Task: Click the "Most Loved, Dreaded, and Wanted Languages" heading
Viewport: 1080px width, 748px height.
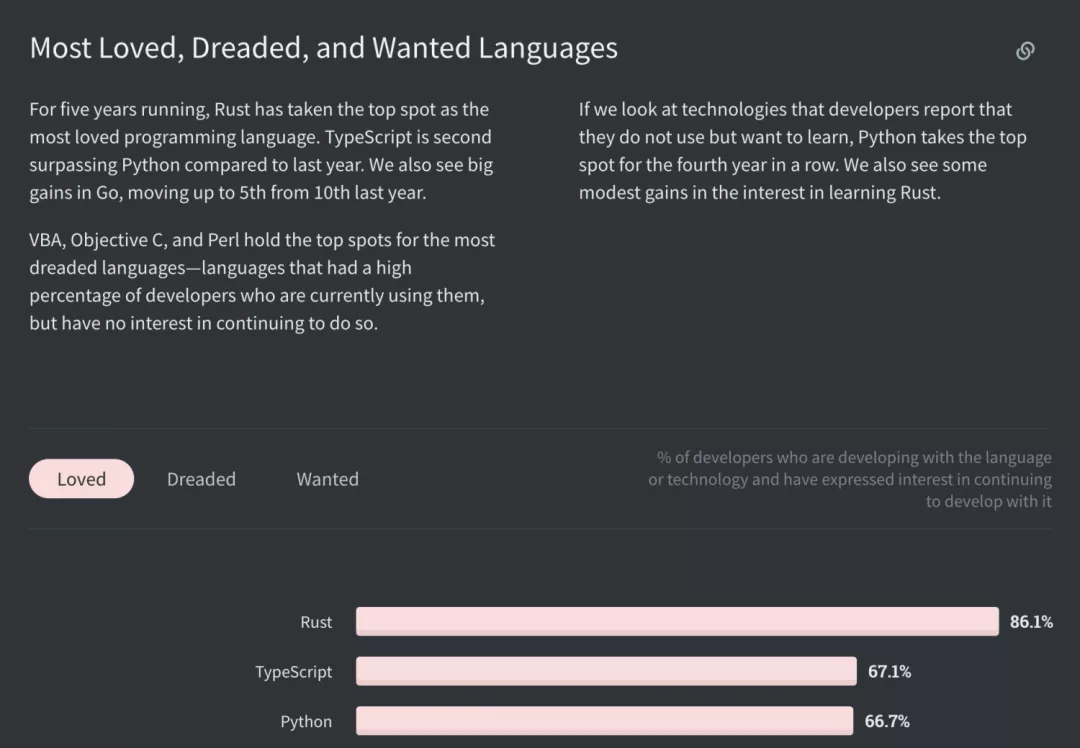Action: 324,48
